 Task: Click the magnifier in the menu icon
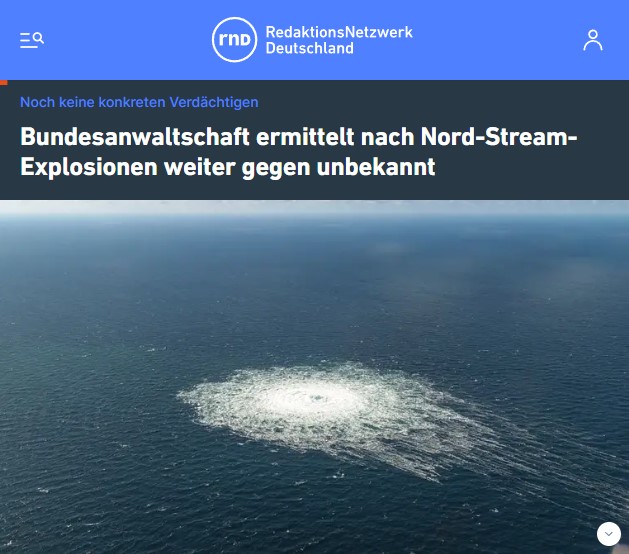pos(39,38)
